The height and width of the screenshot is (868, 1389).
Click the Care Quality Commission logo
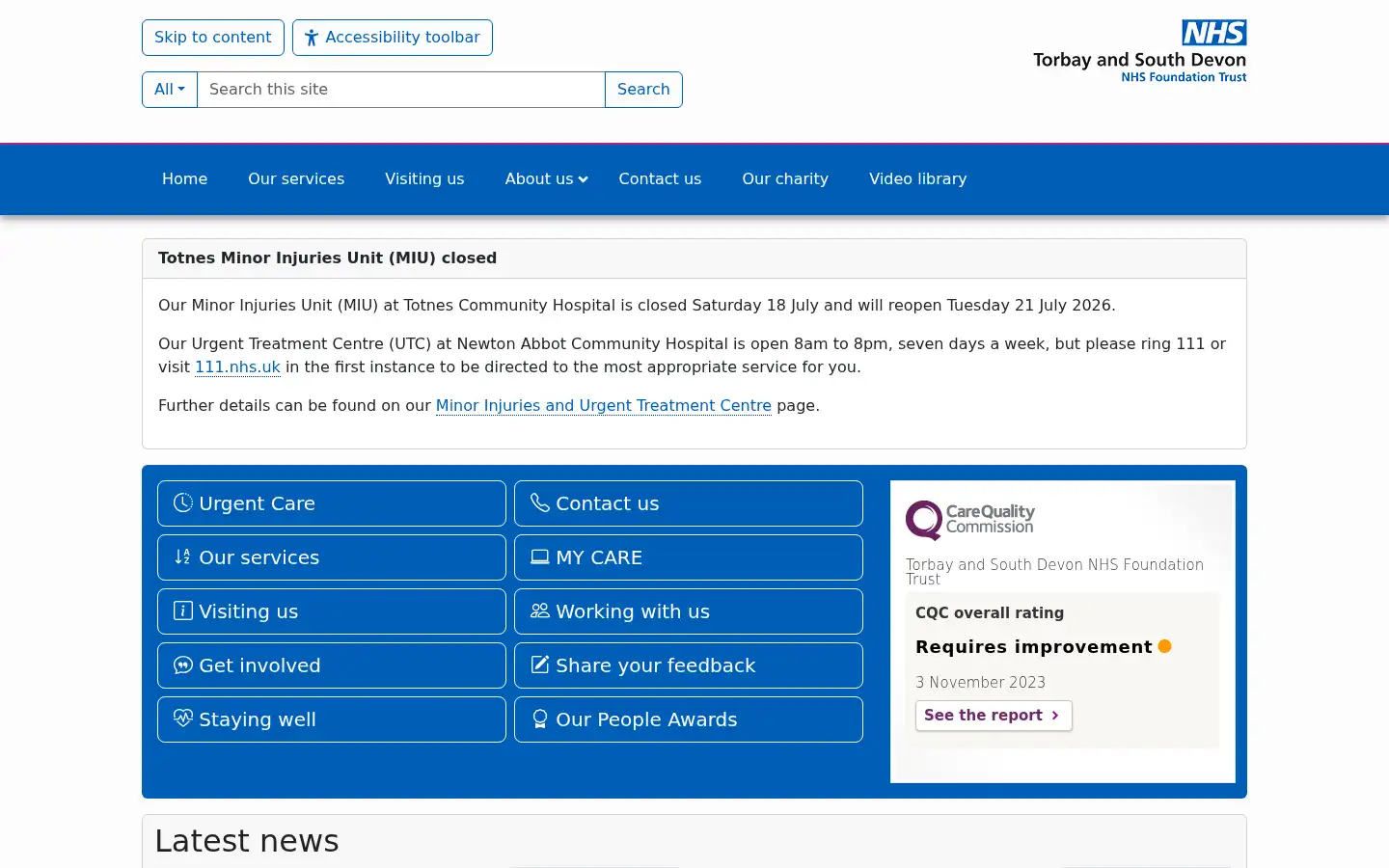click(x=970, y=520)
